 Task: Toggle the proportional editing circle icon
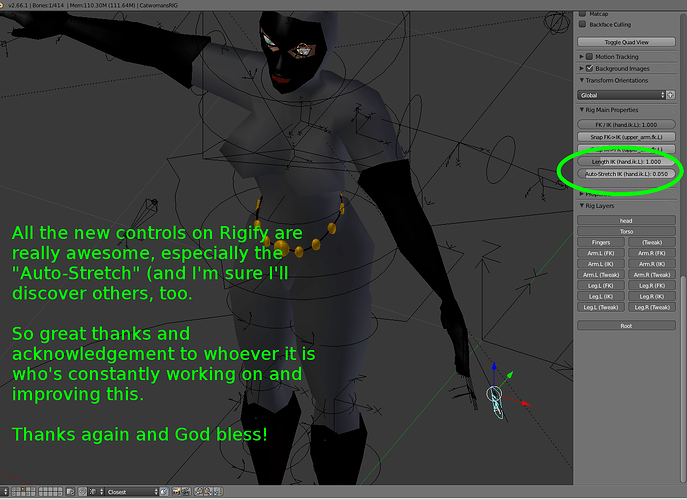[82, 492]
